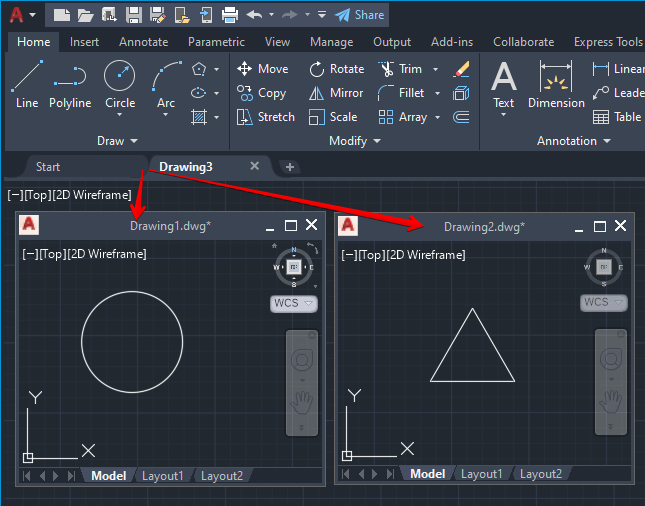Click the 2D Wireframe visual style label in Drawing2

426,255
